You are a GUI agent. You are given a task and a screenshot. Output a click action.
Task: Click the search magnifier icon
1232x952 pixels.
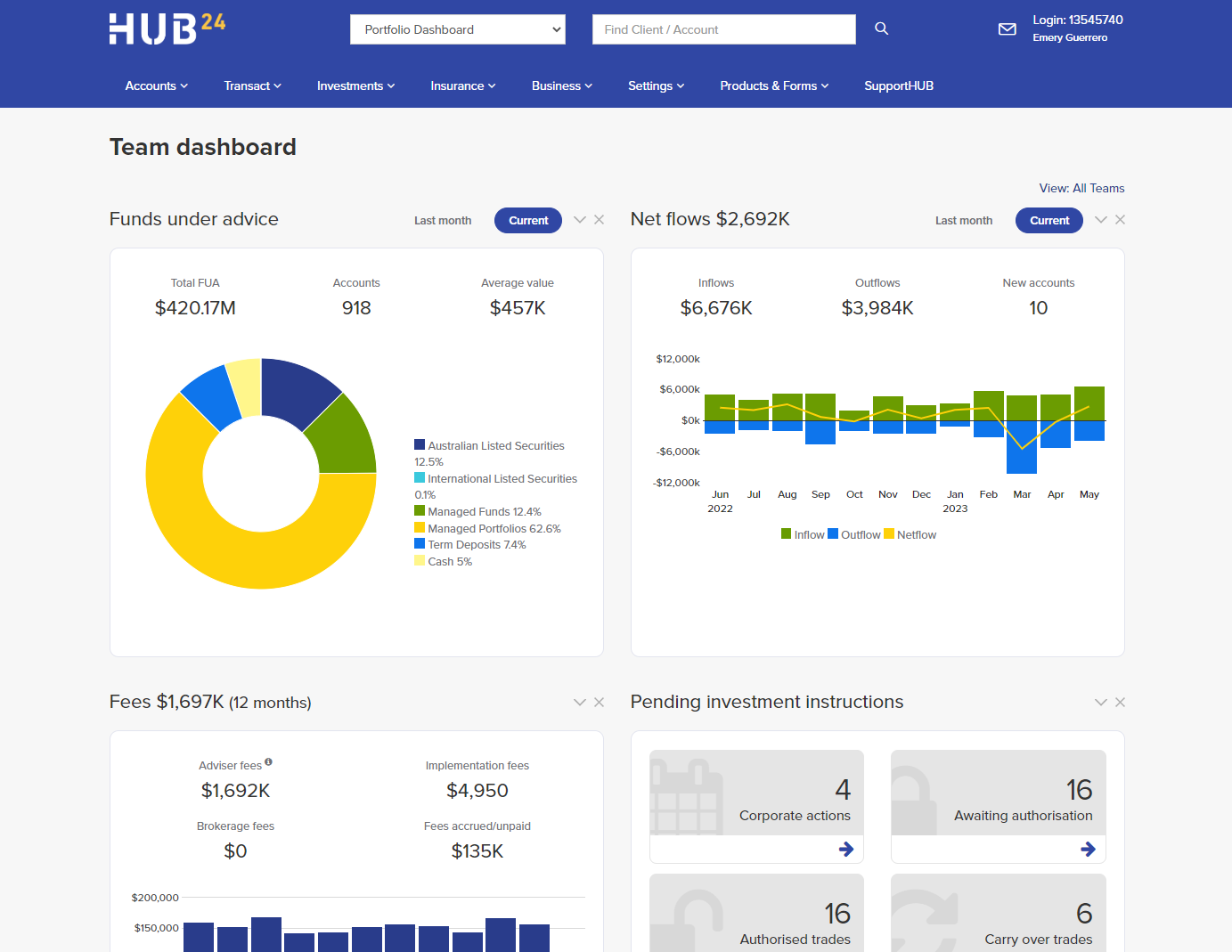[x=881, y=28]
